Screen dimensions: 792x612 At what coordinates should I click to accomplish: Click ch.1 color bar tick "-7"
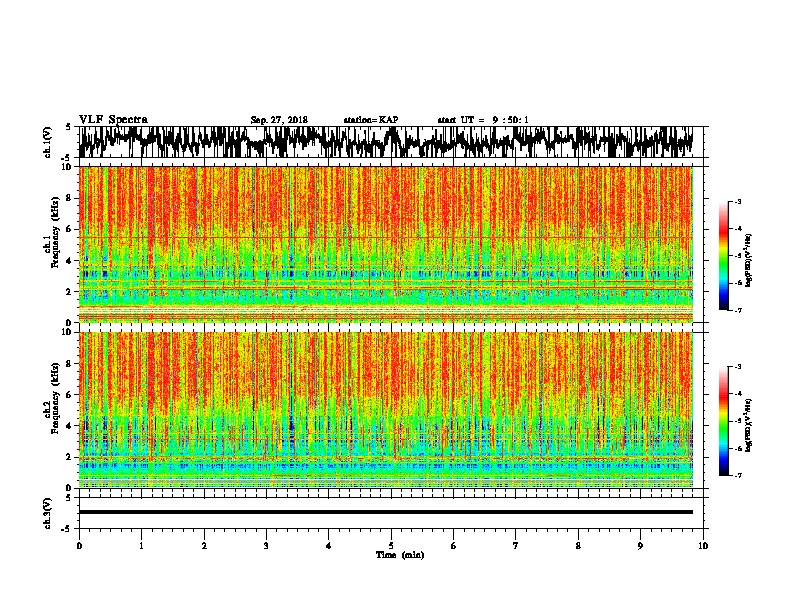(737, 310)
